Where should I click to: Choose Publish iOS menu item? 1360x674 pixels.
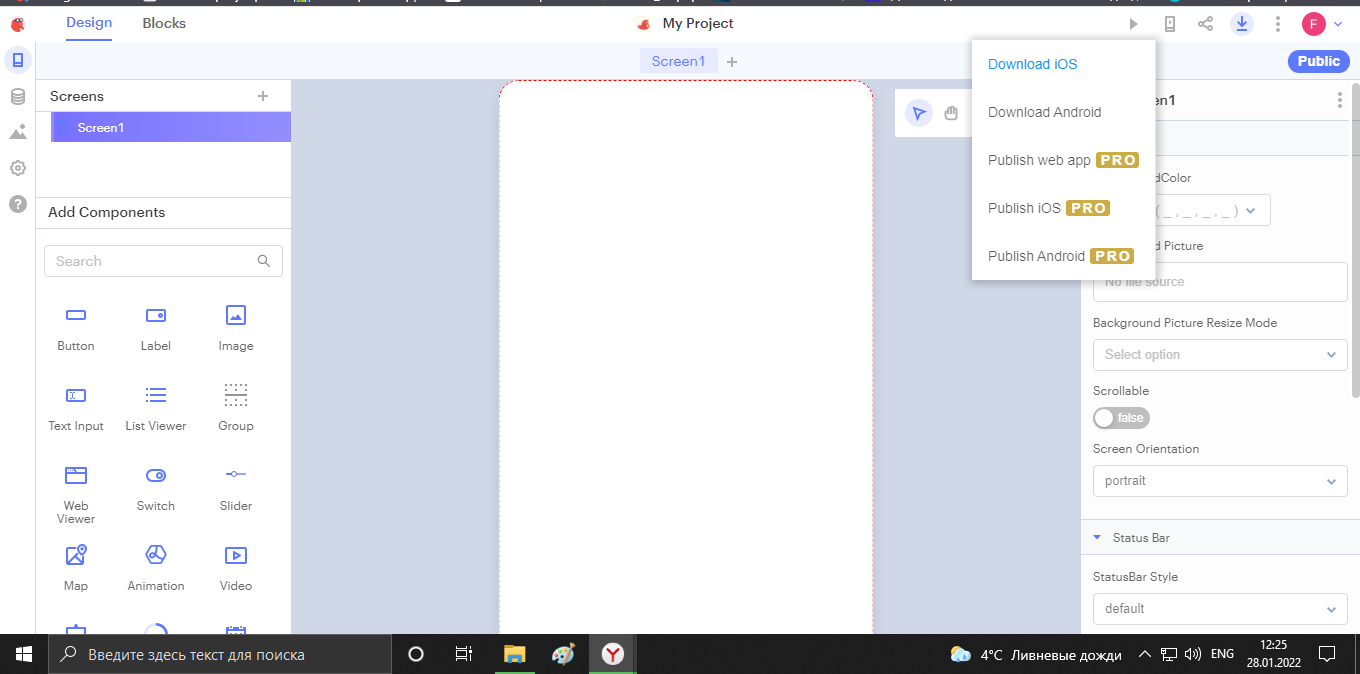point(1063,208)
